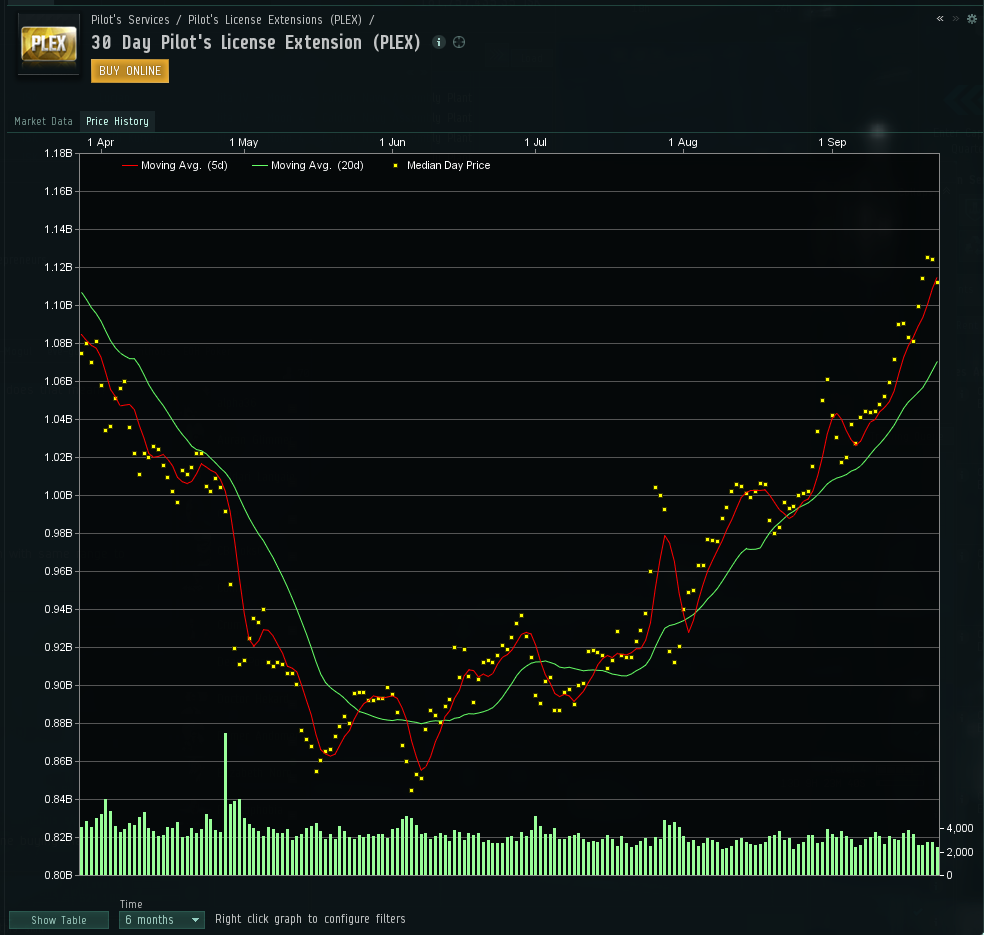Click the '4,000' volume axis label
This screenshot has width=984, height=935.
[x=960, y=829]
